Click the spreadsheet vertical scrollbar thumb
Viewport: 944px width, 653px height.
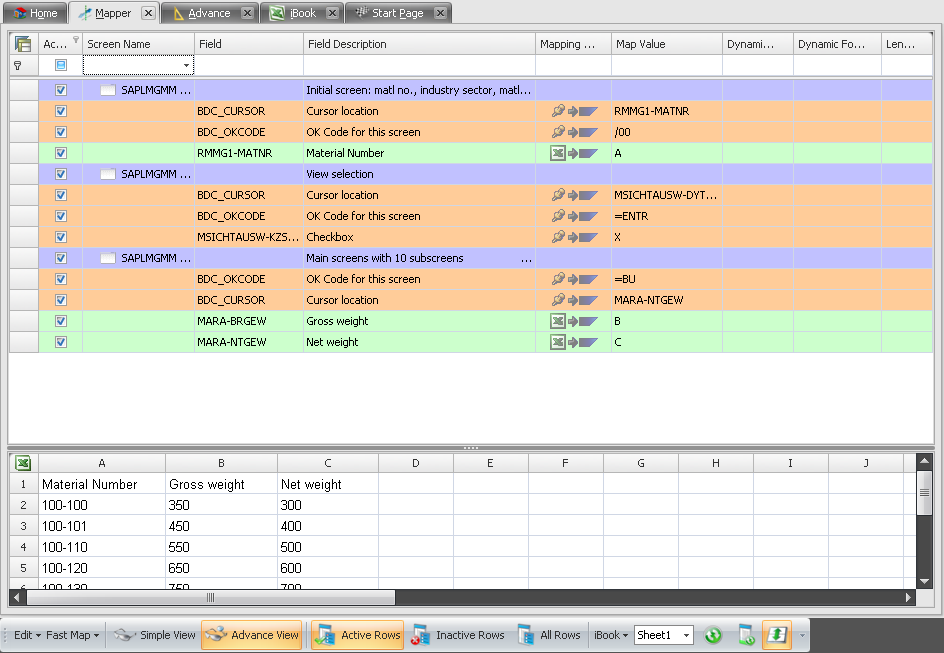click(924, 496)
